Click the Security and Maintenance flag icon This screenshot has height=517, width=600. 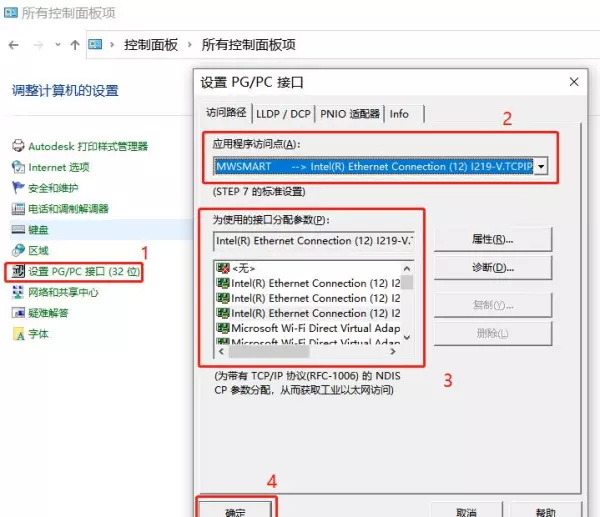point(18,188)
